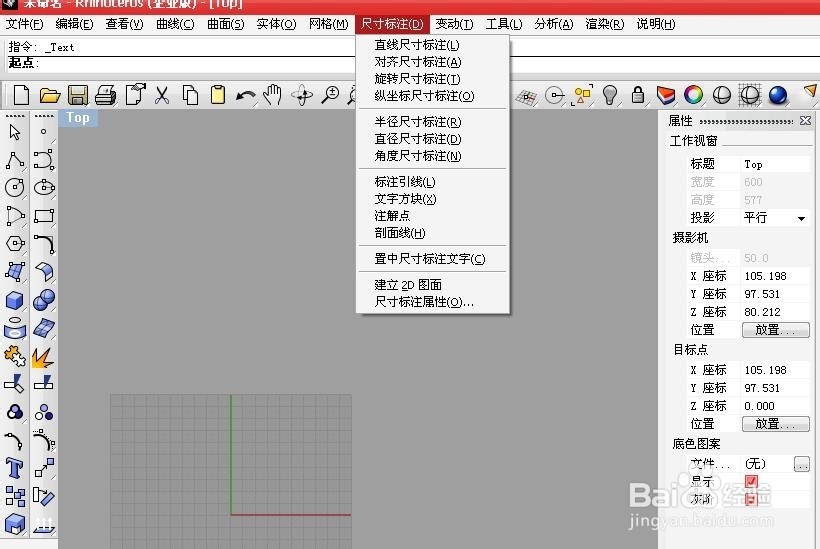Image resolution: width=820 pixels, height=549 pixels.
Task: Click the light bulb hide/show icon
Action: click(610, 95)
